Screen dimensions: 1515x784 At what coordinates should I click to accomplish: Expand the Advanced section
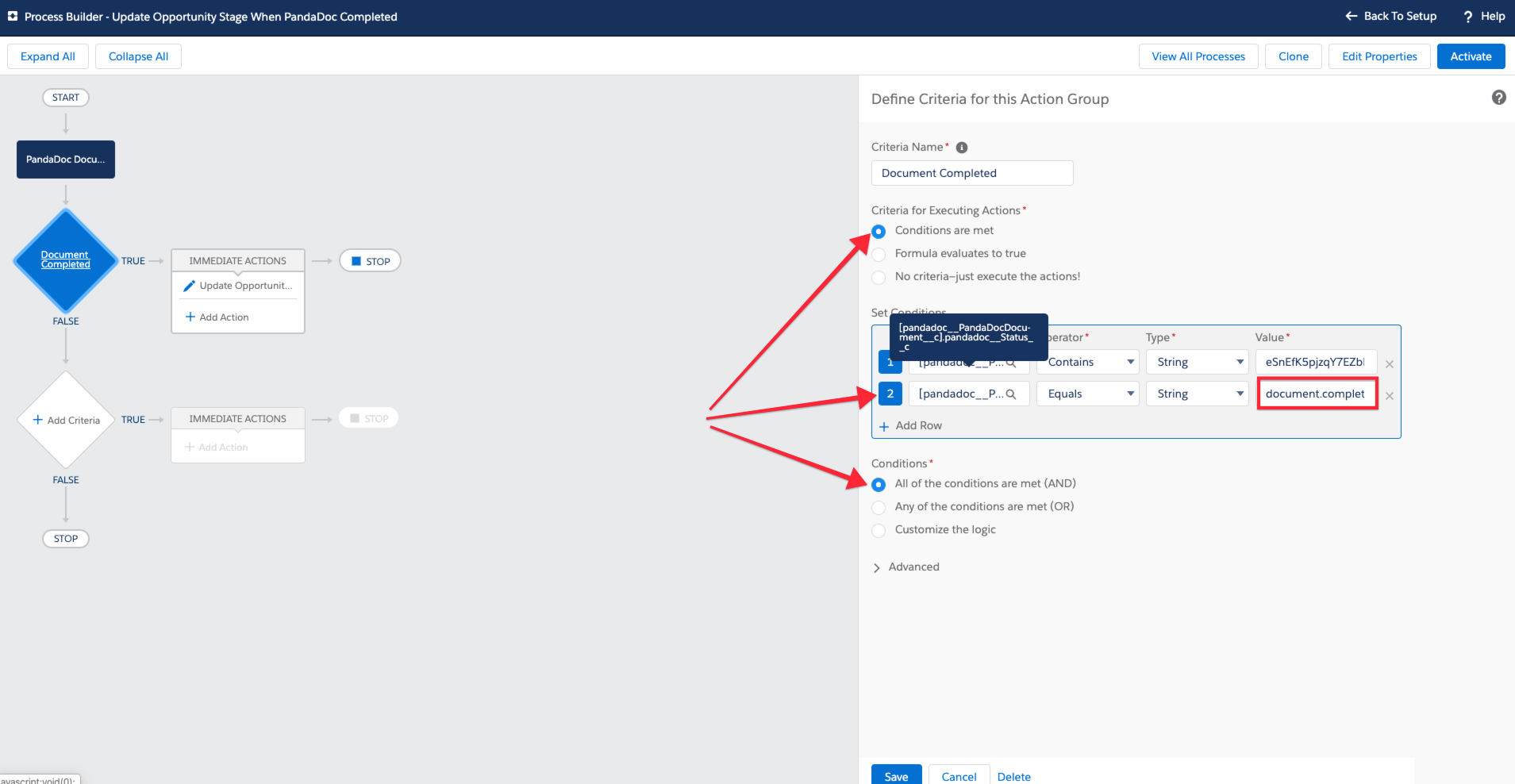click(x=906, y=567)
